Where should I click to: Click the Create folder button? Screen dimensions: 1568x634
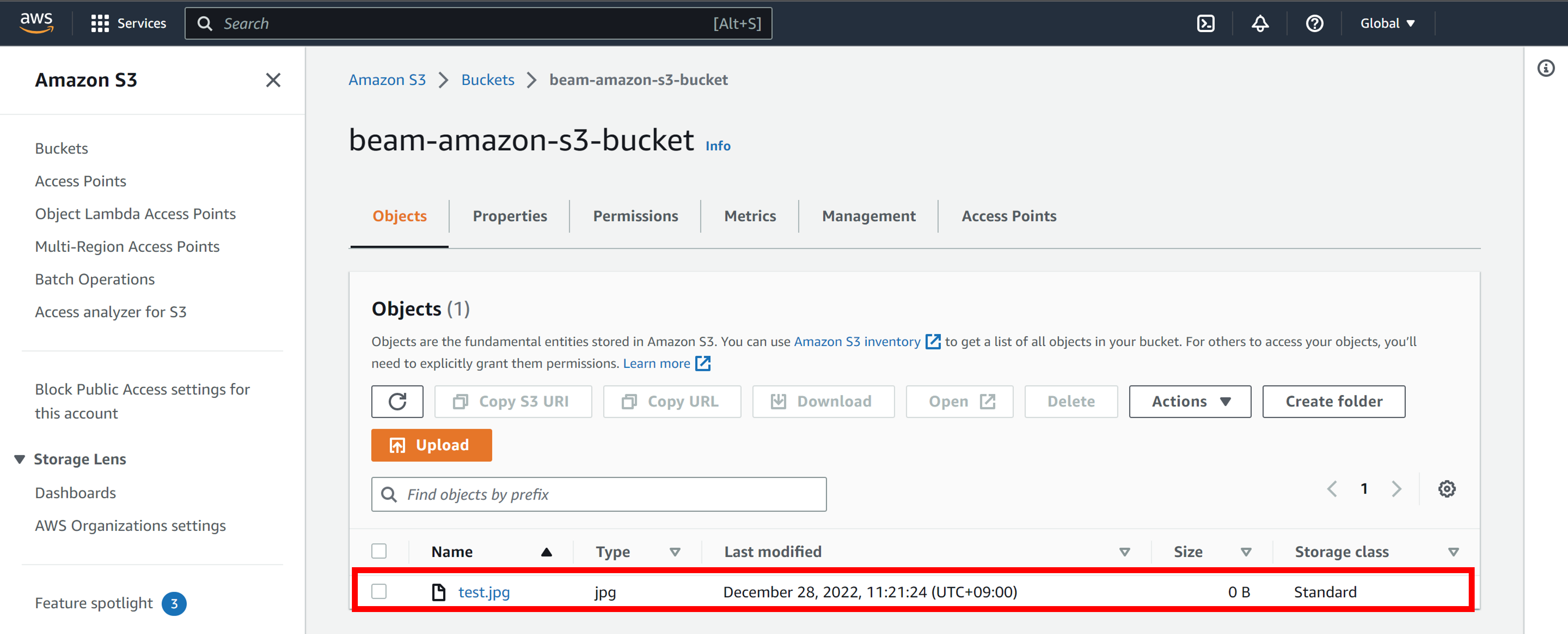pos(1334,402)
